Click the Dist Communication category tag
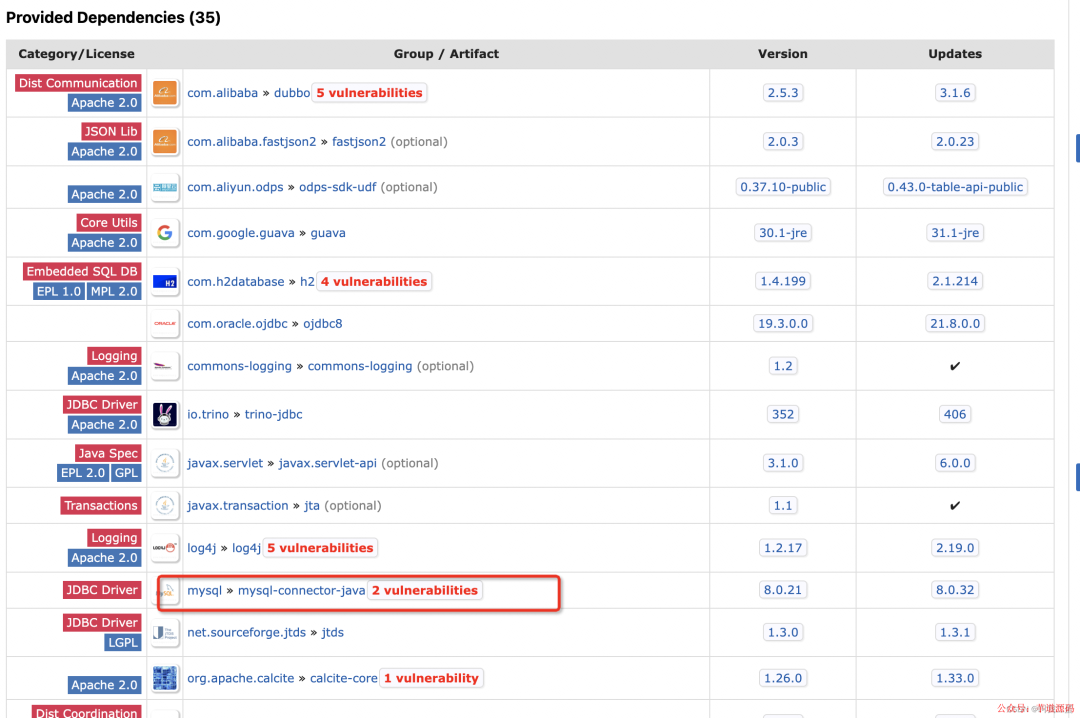 coord(78,83)
